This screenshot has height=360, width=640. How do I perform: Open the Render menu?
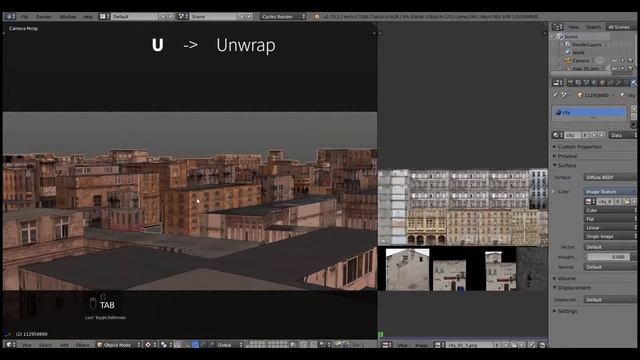click(44, 17)
